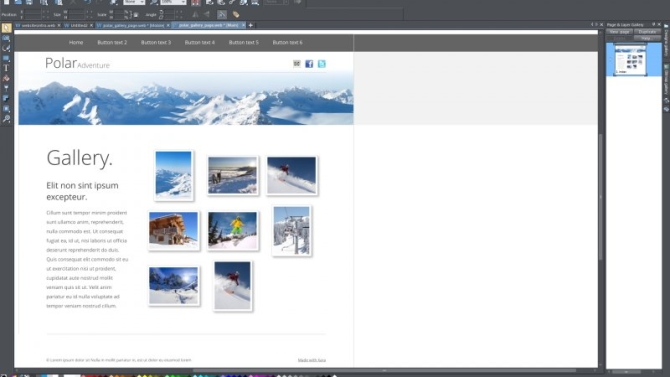Image resolution: width=670 pixels, height=377 pixels.
Task: Click the link icon in top toolbar
Action: click(x=232, y=3)
